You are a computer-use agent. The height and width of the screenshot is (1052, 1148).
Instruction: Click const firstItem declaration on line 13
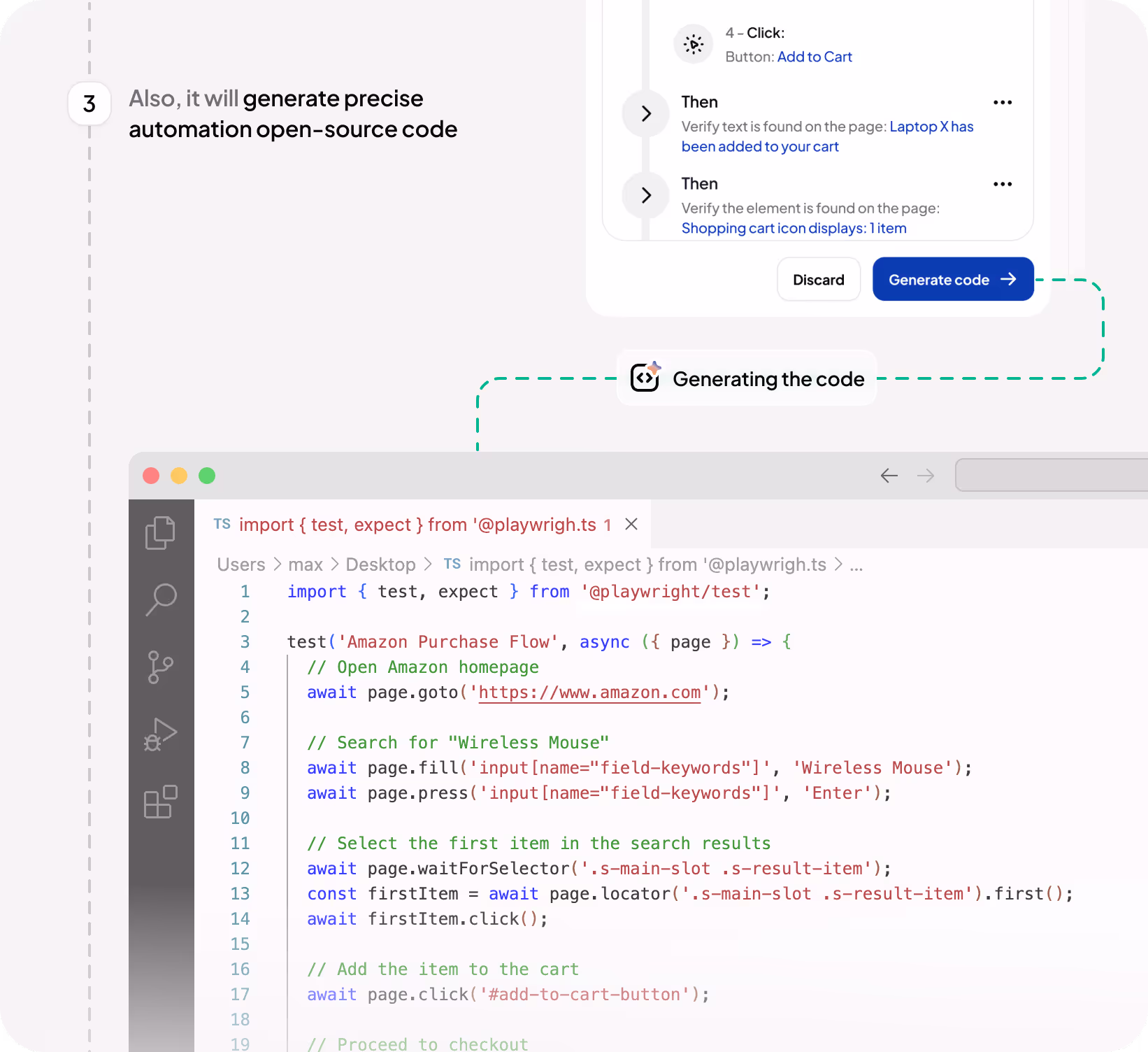(x=383, y=894)
